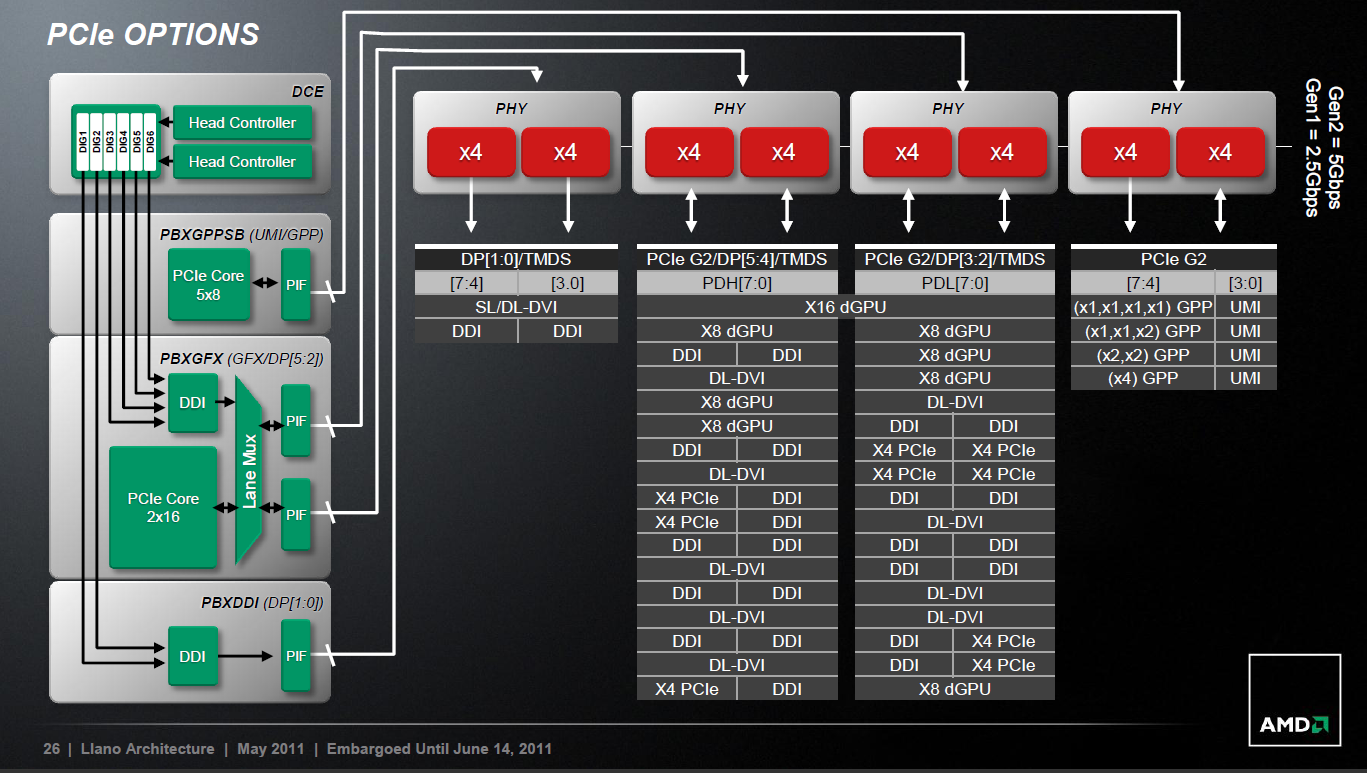
Task: Click the Lane Mux block
Action: pos(249,470)
